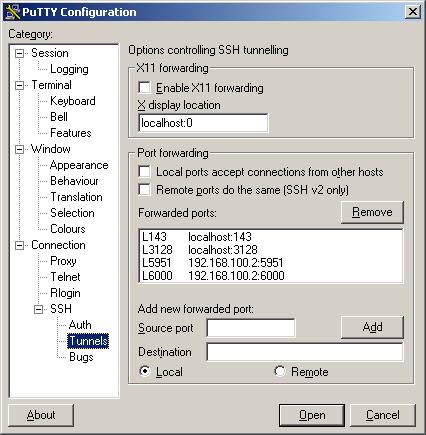This screenshot has width=426, height=435.
Task: Open the Behaviour category
Action: point(74,181)
